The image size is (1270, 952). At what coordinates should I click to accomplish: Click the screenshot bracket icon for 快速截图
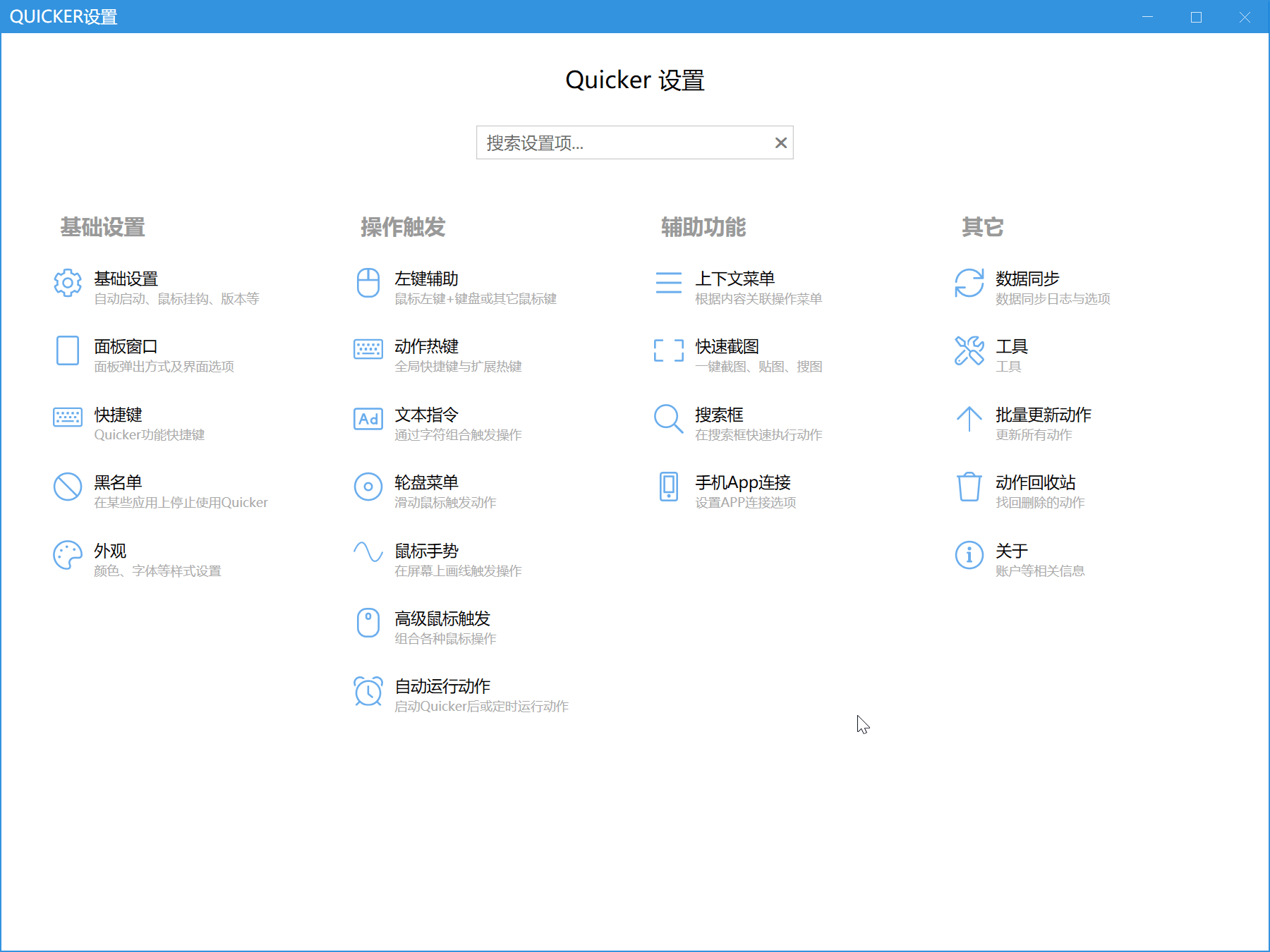669,350
